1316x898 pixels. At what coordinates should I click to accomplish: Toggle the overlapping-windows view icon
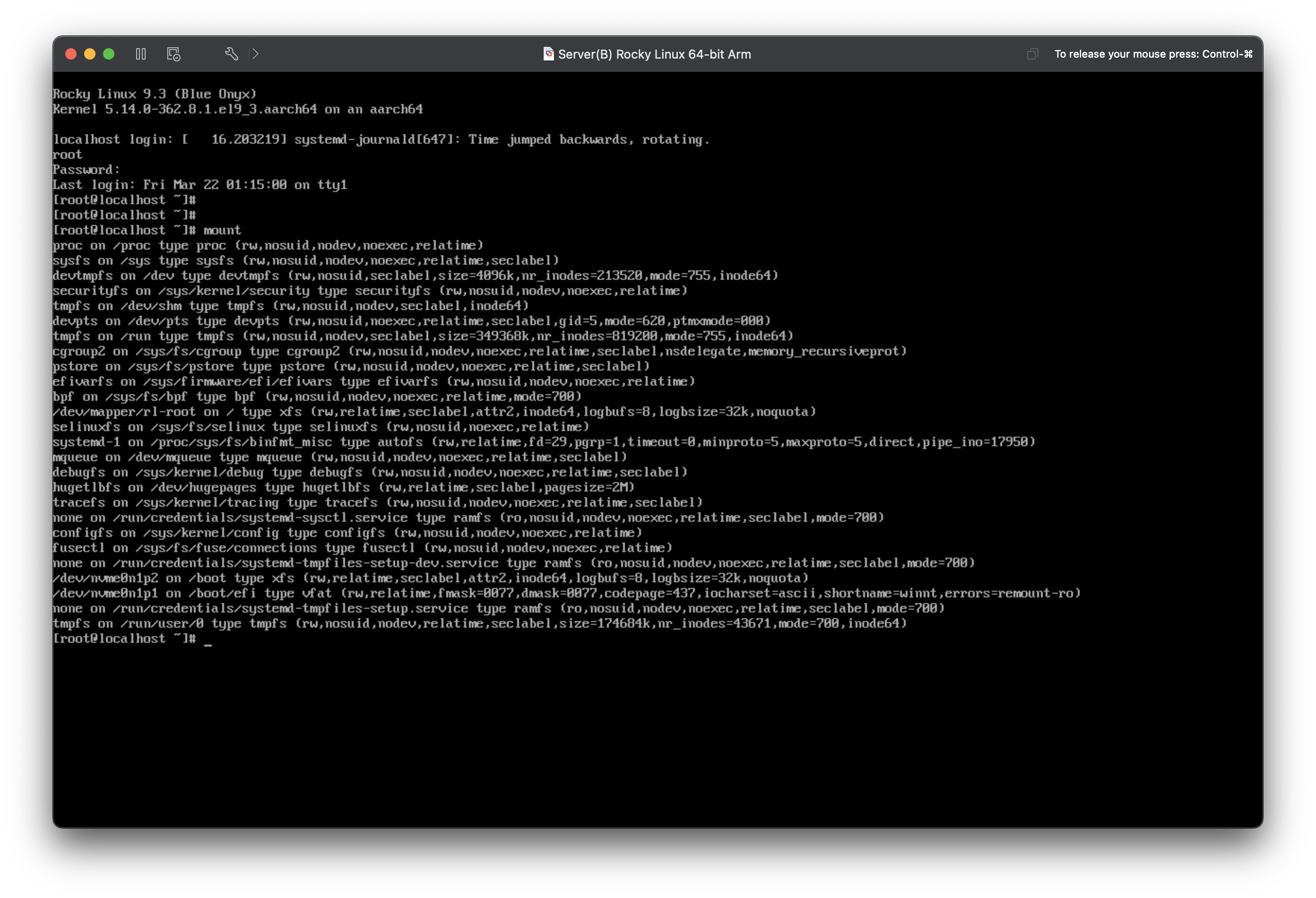click(x=1032, y=54)
